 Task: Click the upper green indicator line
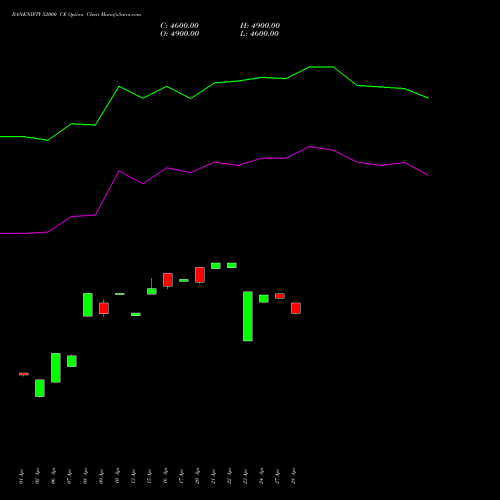(214, 83)
